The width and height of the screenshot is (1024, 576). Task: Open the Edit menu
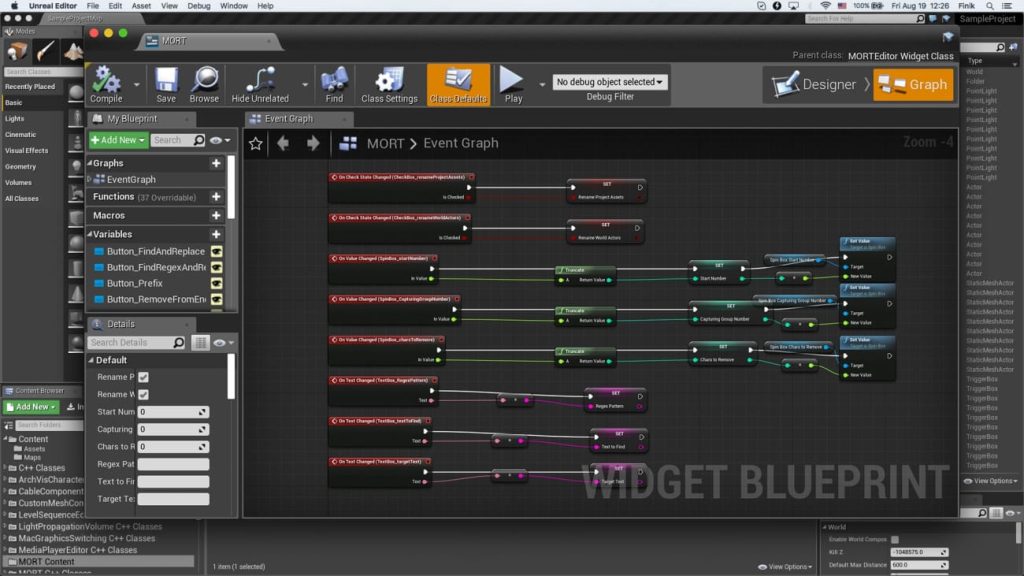115,6
